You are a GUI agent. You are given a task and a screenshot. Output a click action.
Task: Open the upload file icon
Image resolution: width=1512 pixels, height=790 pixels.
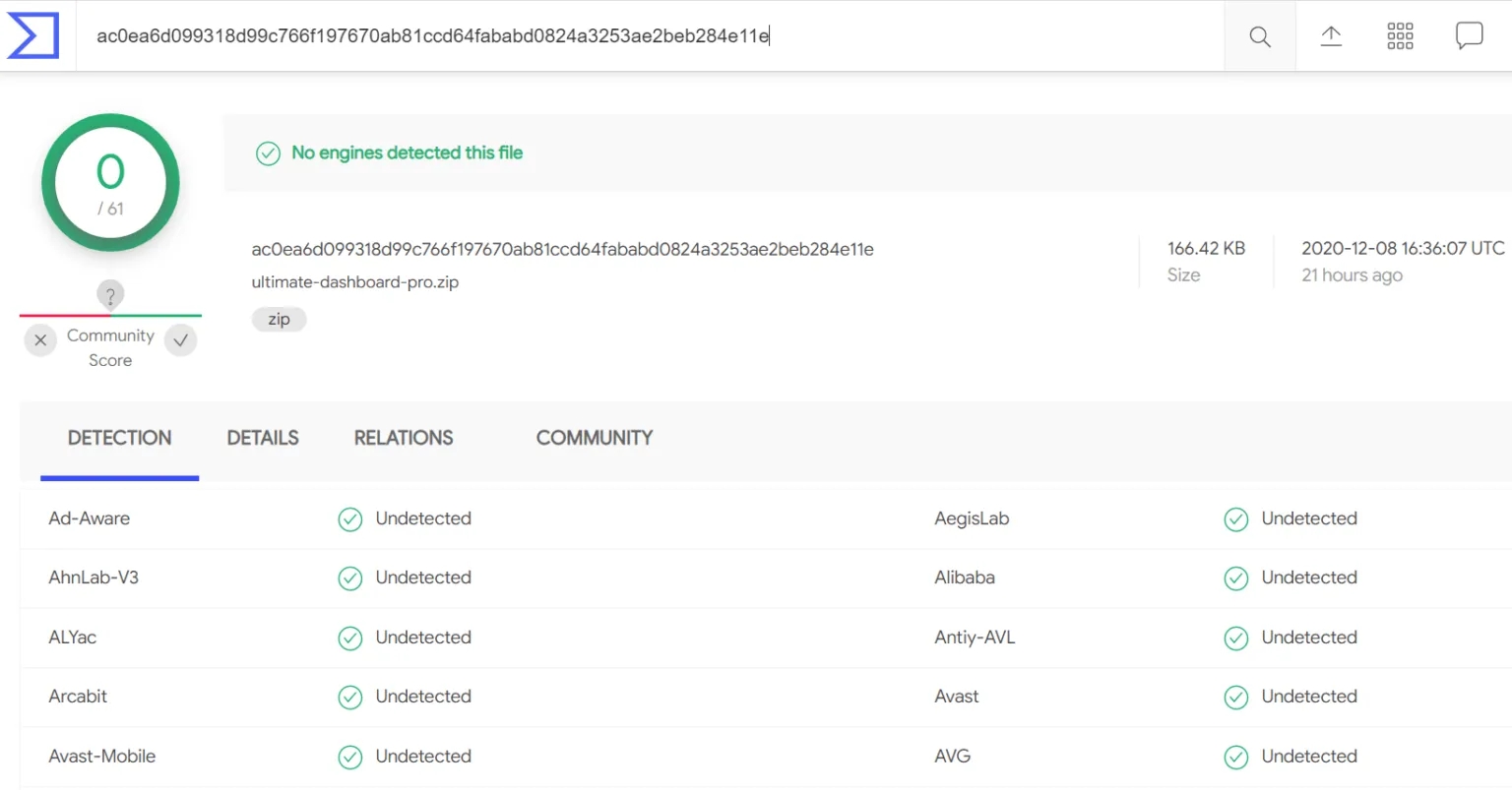(x=1331, y=36)
